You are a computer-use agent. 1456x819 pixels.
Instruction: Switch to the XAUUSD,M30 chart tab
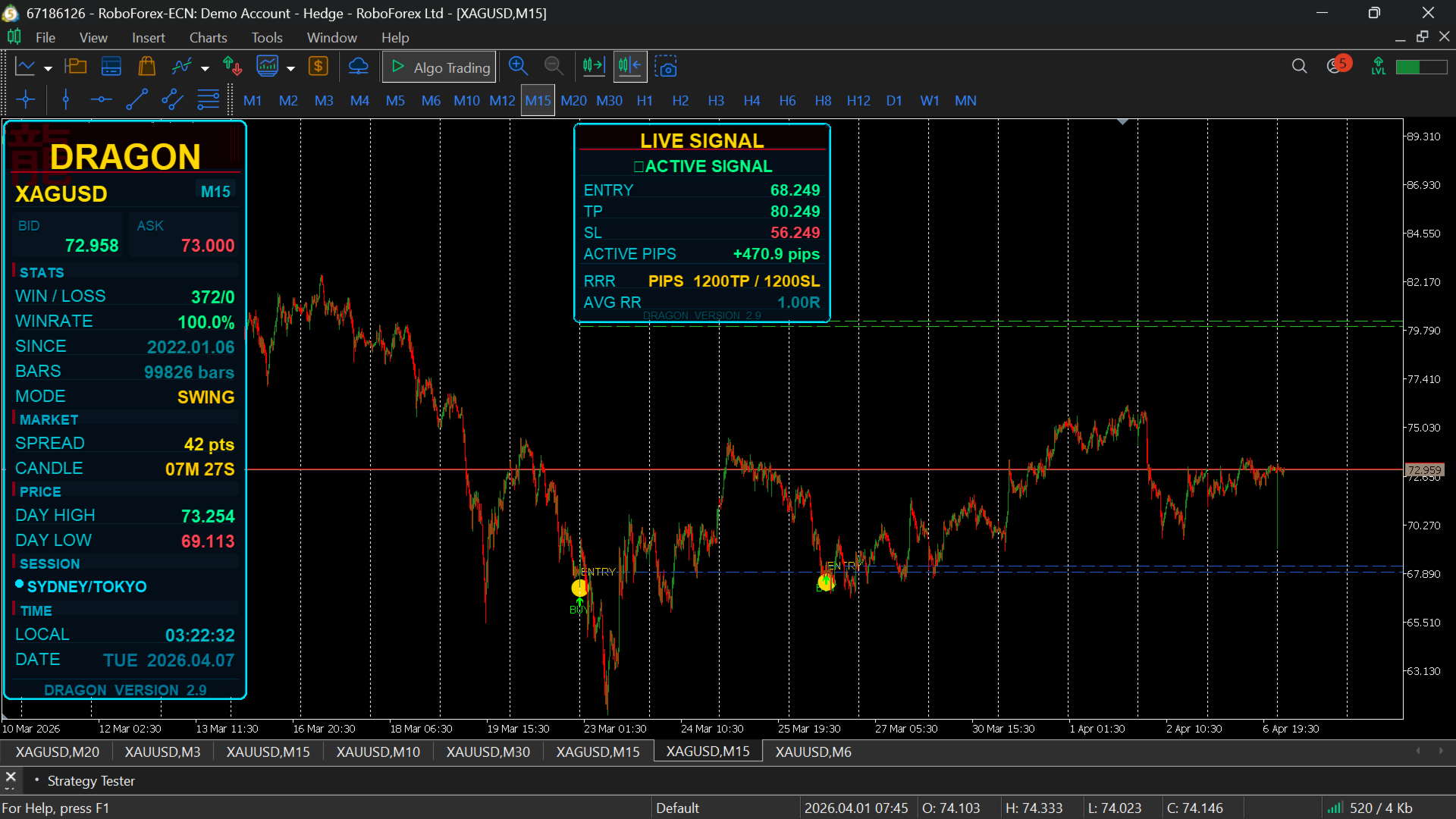point(488,752)
